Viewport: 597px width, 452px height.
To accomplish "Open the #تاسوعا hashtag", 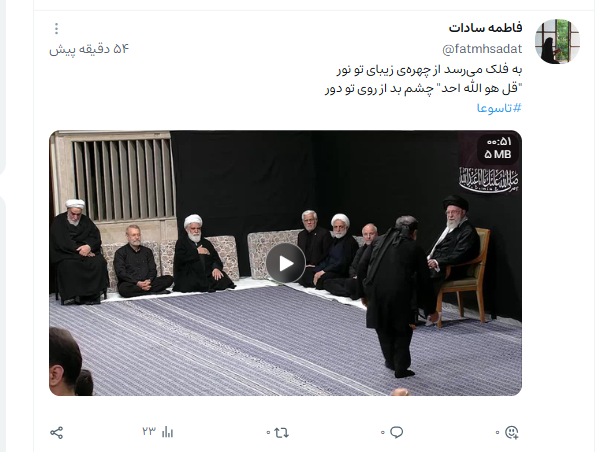I will 499,108.
